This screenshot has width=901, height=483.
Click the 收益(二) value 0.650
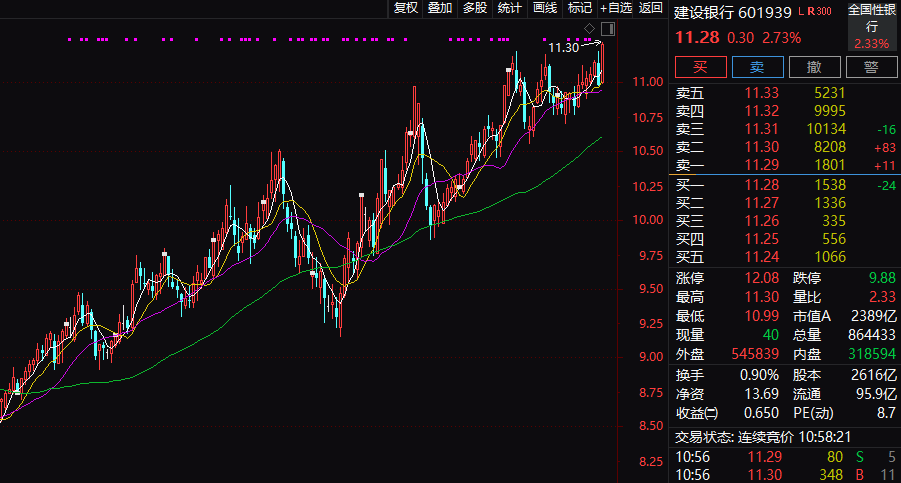click(761, 414)
